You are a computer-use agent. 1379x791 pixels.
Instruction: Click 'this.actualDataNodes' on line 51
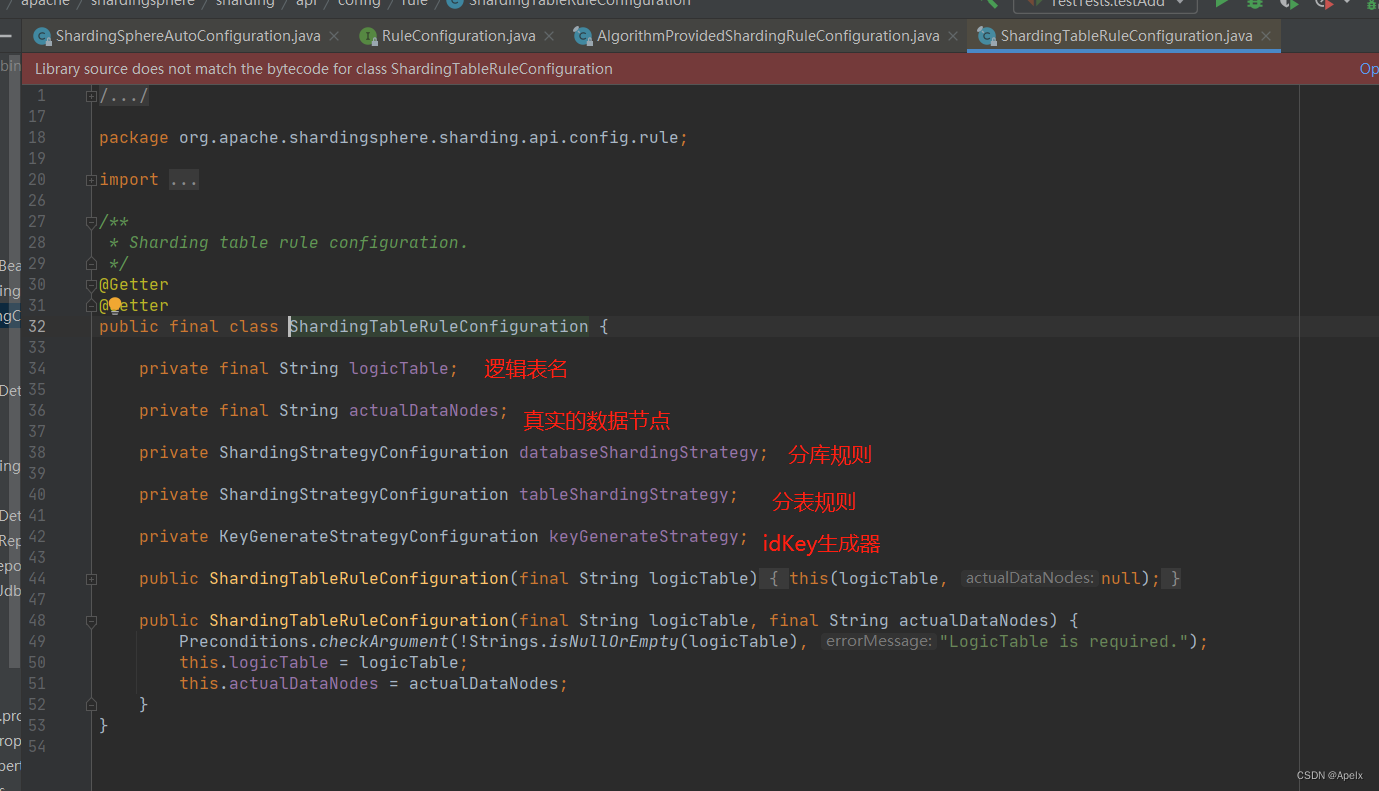click(279, 684)
